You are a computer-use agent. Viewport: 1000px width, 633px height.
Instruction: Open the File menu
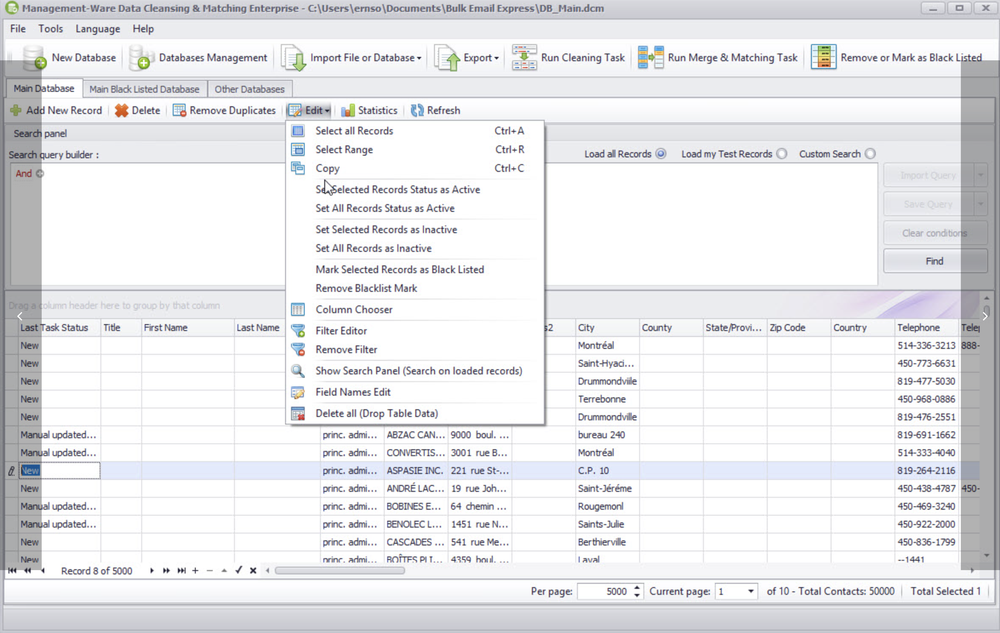[18, 29]
